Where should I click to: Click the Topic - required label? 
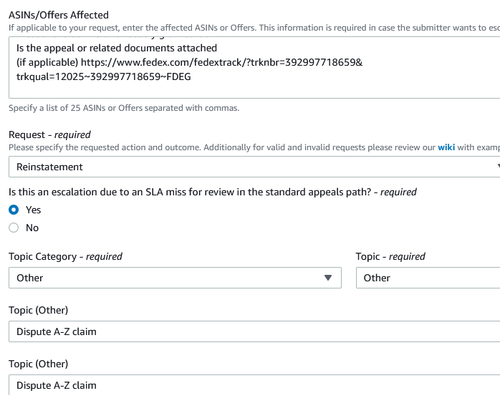click(390, 256)
